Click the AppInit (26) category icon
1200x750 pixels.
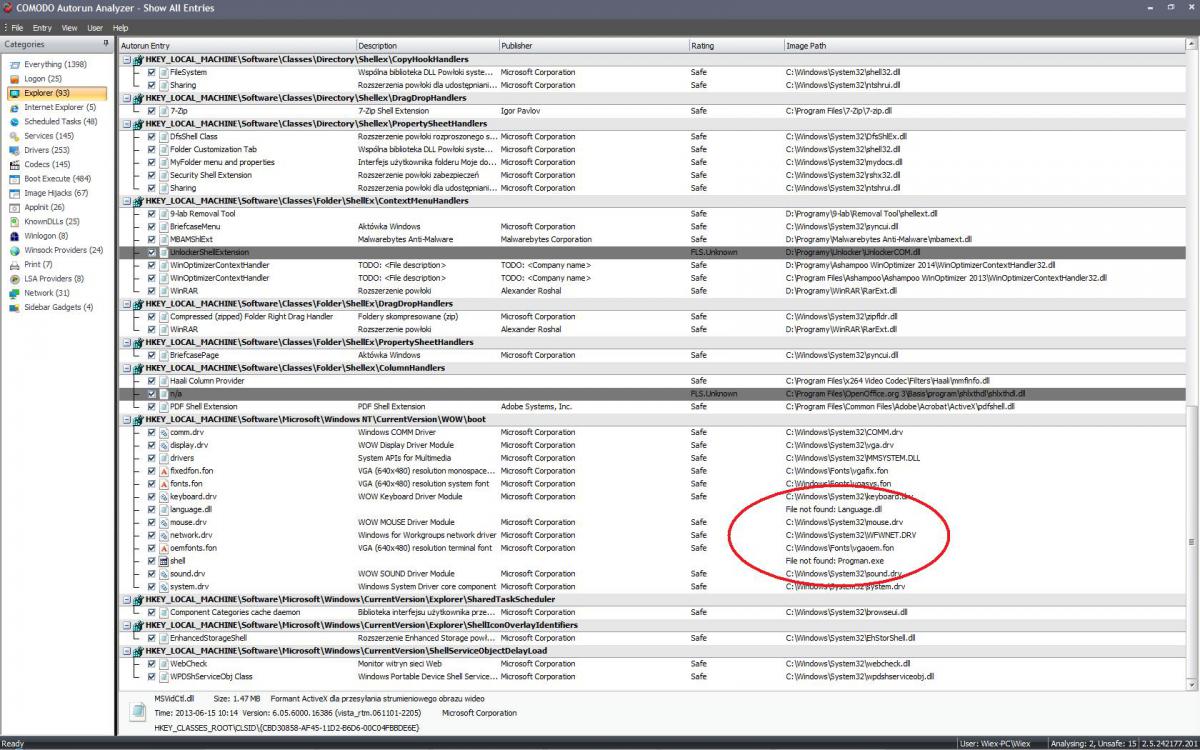tap(14, 207)
